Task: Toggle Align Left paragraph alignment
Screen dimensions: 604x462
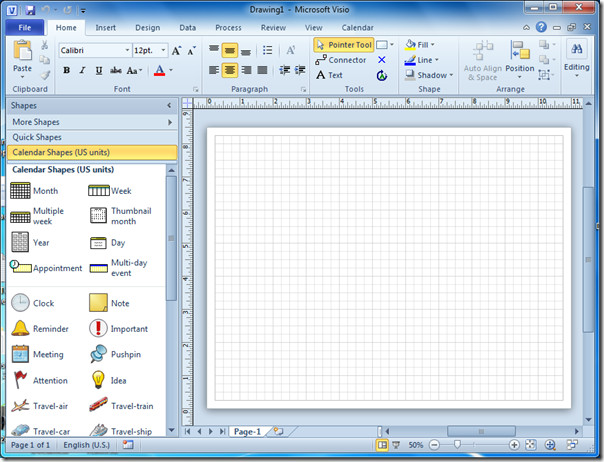Action: (x=214, y=70)
